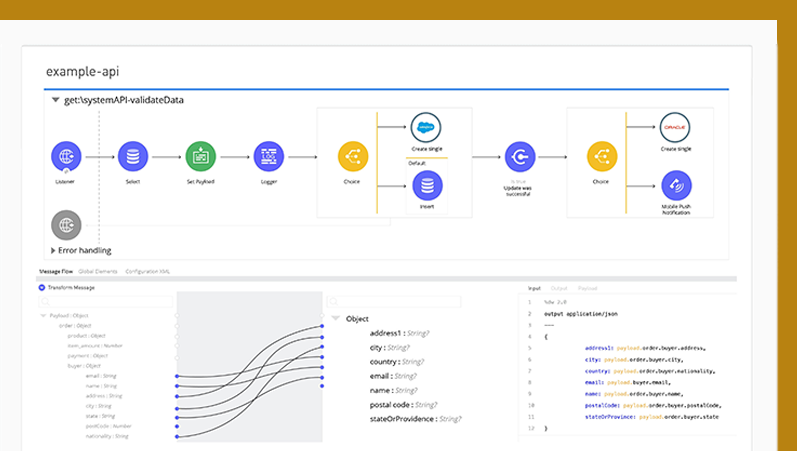Select the Input tab in script editor

[534, 288]
